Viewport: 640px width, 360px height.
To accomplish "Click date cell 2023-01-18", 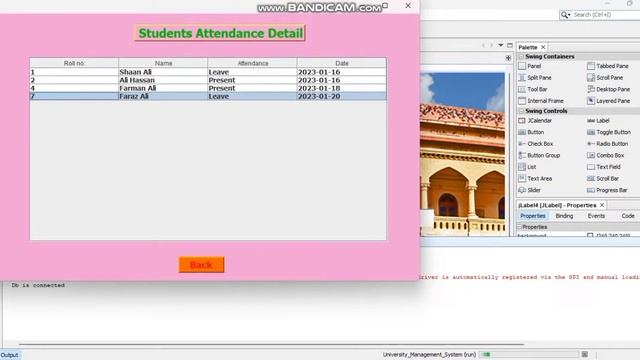I will (342, 88).
